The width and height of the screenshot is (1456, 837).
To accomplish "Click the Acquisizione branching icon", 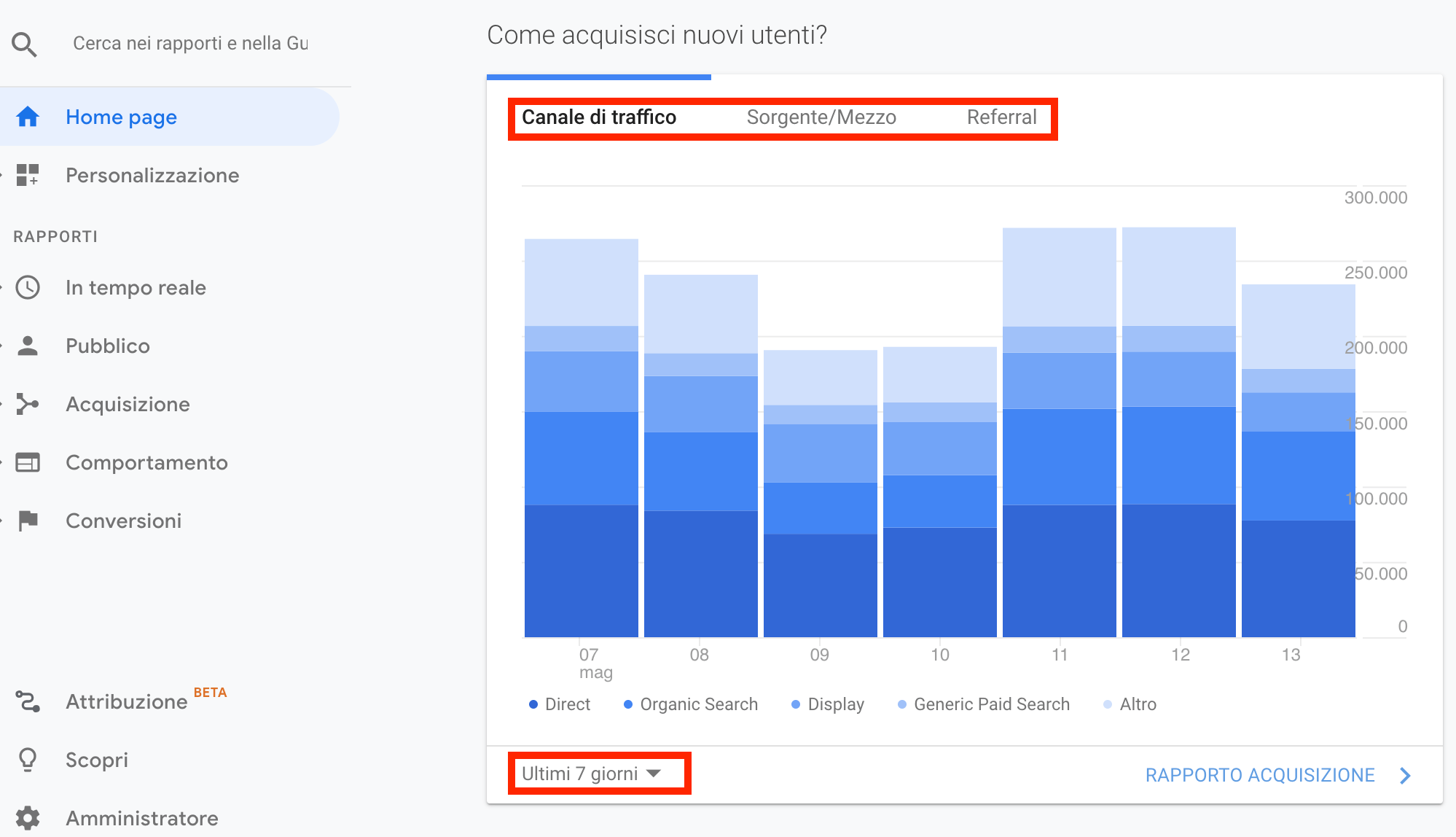I will point(28,404).
